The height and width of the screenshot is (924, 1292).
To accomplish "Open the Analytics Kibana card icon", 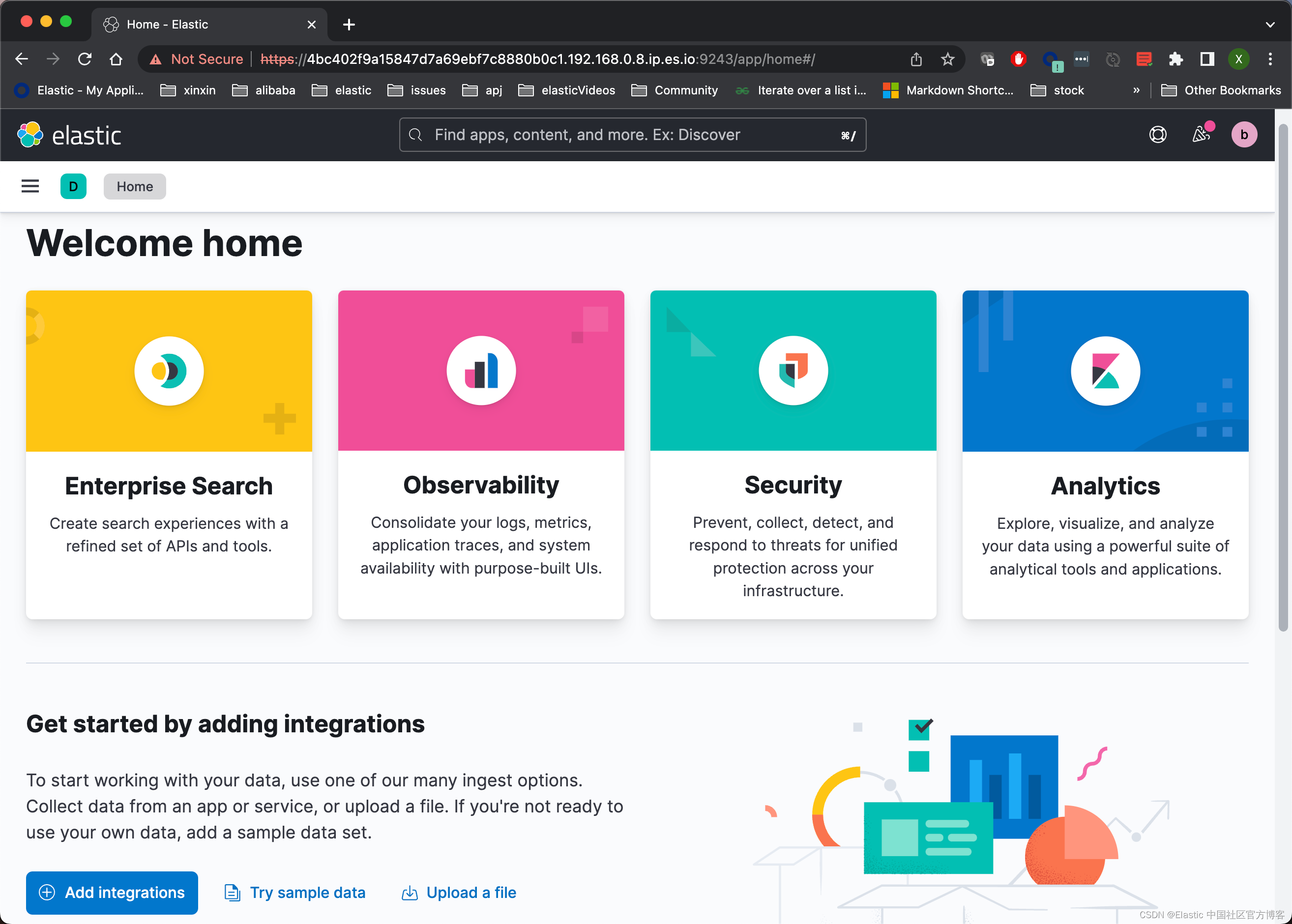I will [x=1104, y=371].
